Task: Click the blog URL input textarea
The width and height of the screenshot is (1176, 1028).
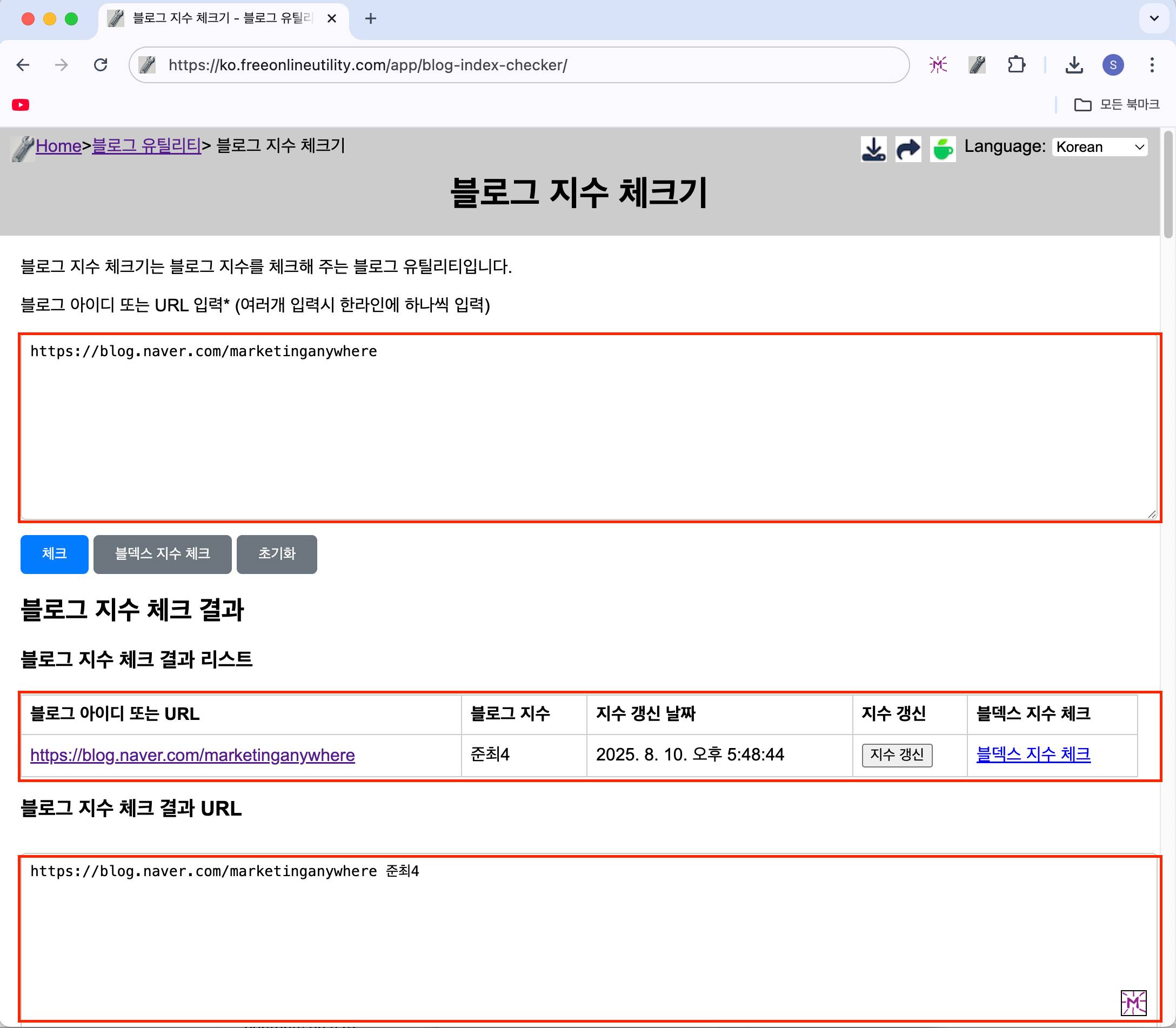Action: [x=589, y=428]
